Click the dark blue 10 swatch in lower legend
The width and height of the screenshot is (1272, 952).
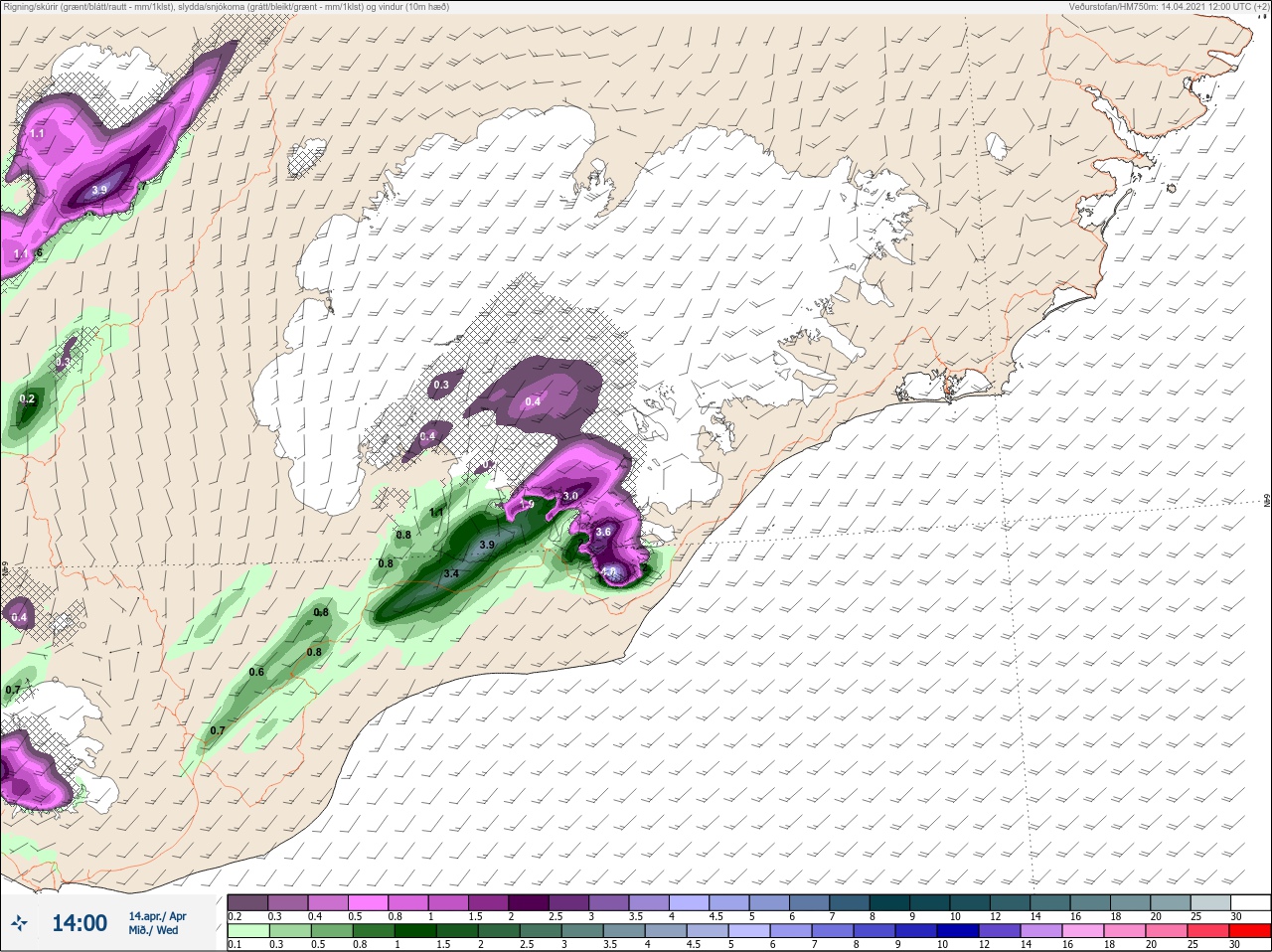pos(958,930)
